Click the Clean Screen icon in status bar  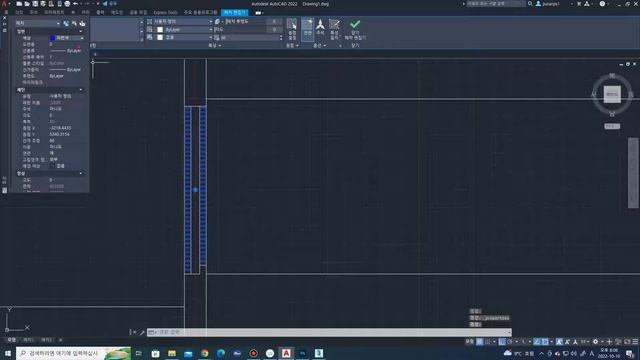coord(627,342)
